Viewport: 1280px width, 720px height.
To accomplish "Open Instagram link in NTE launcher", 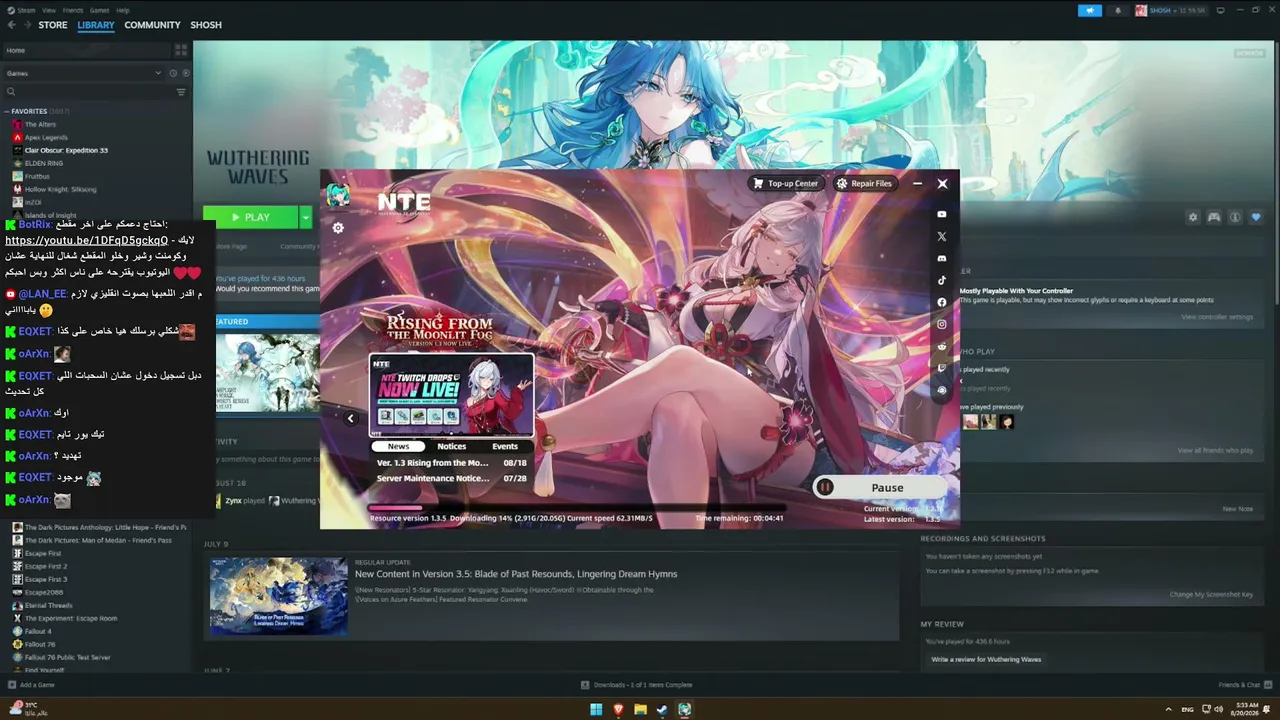I will click(x=941, y=324).
